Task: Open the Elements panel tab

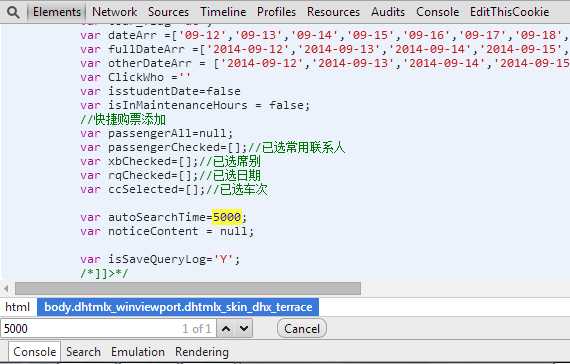Action: [x=57, y=12]
